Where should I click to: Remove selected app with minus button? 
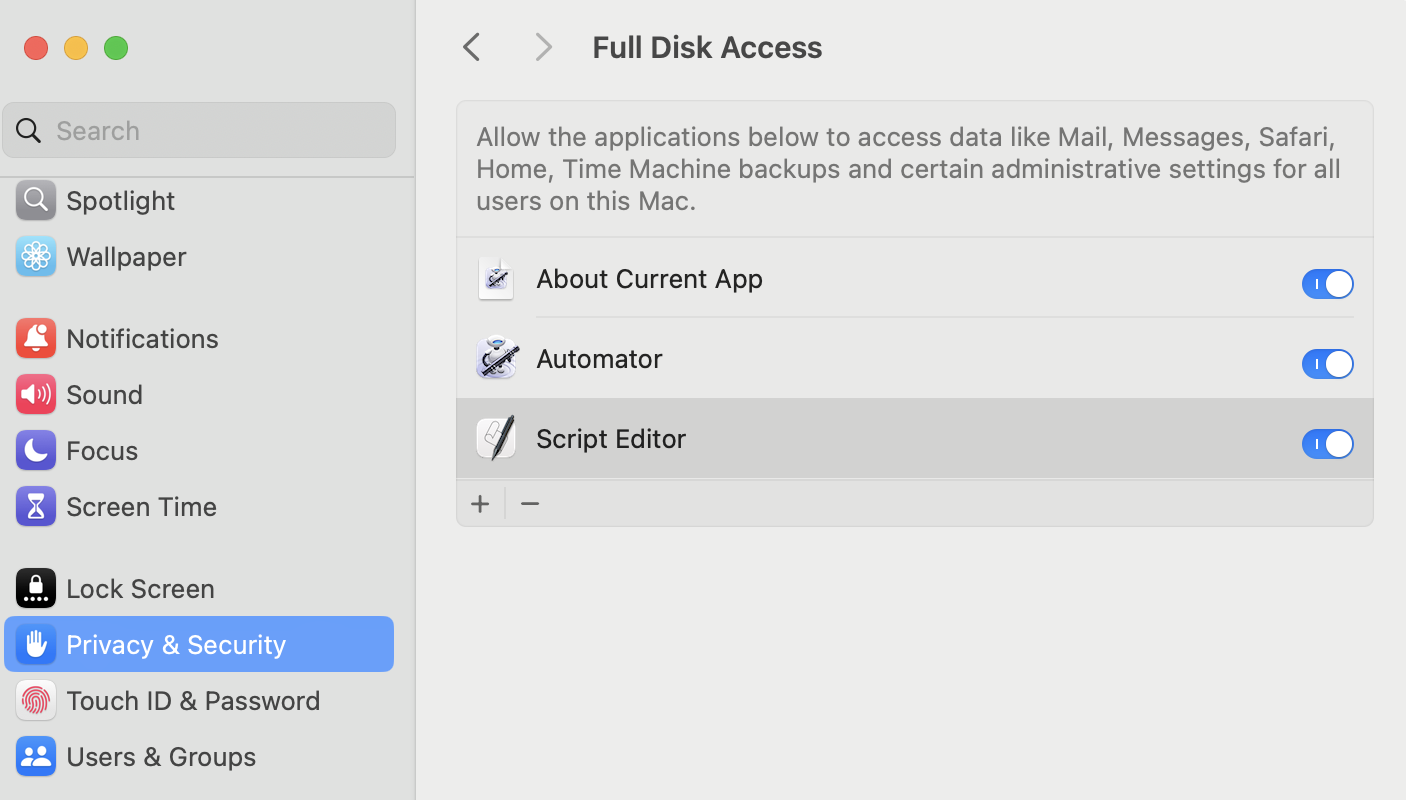tap(530, 504)
